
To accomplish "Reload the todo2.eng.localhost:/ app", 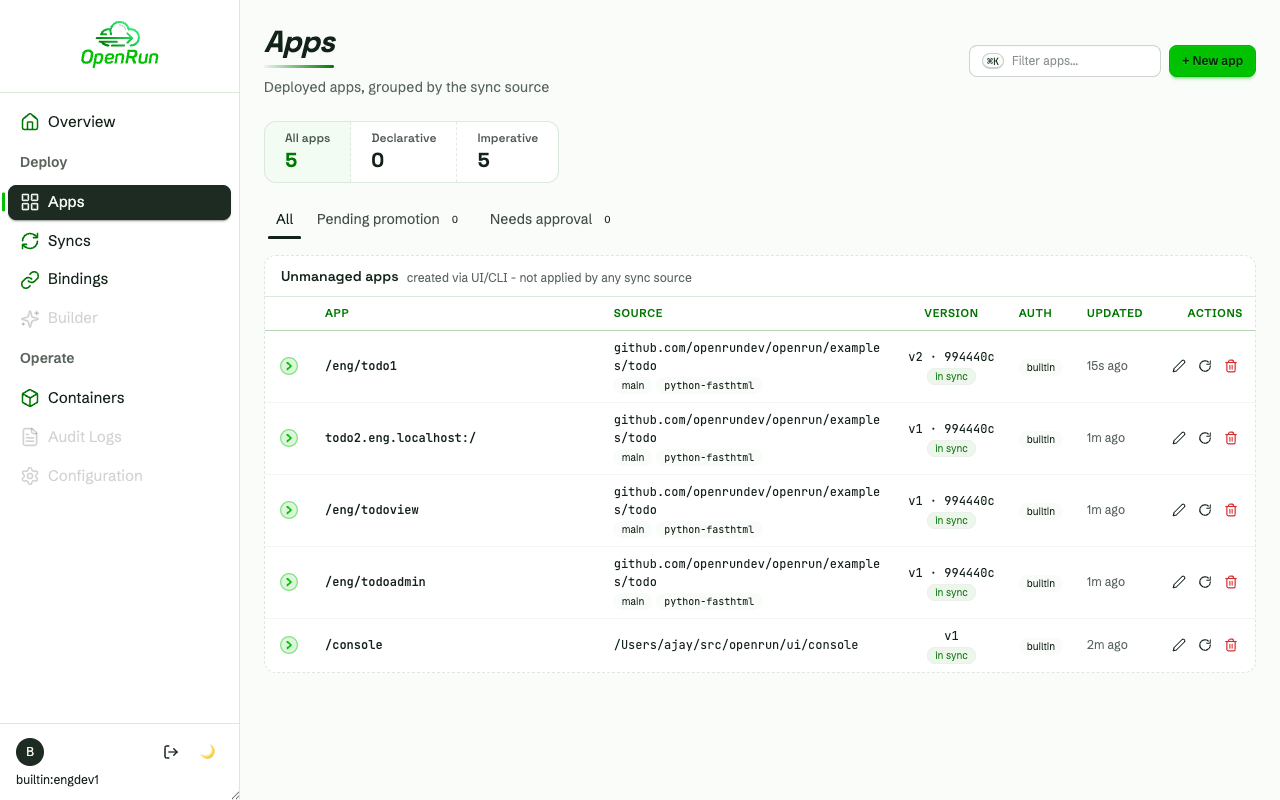I will pos(1205,438).
